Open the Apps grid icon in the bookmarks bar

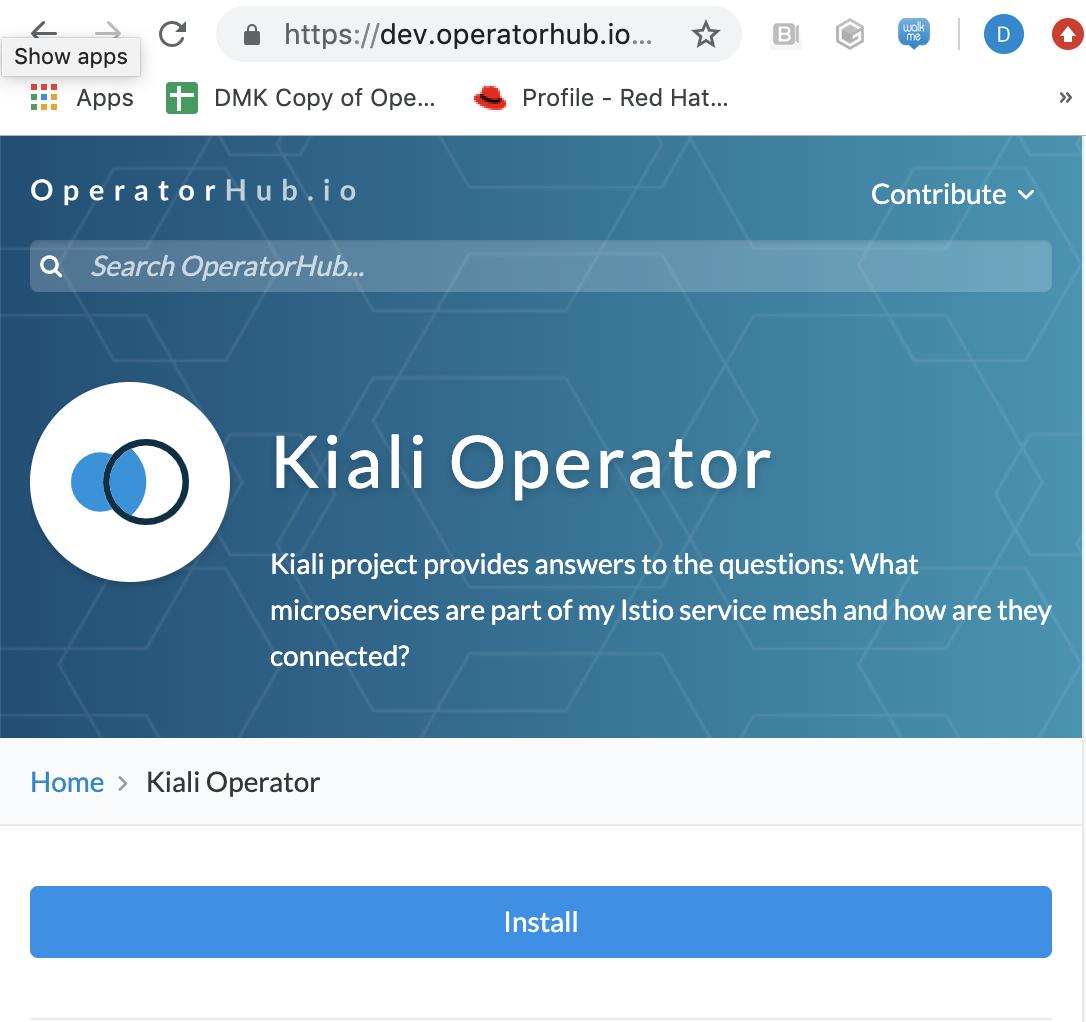(x=44, y=98)
